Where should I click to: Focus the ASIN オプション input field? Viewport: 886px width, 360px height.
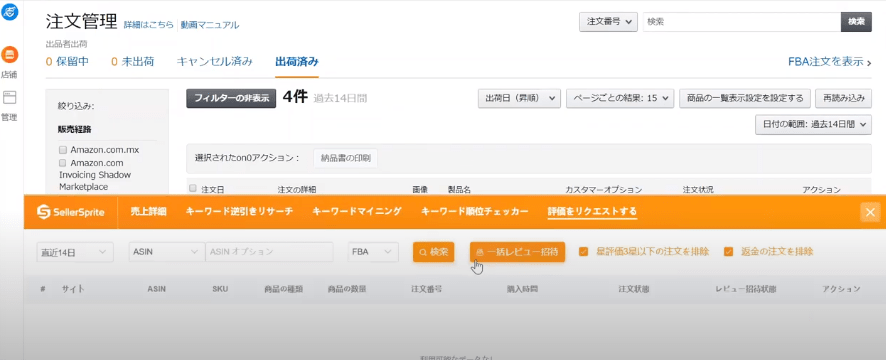[x=269, y=251]
